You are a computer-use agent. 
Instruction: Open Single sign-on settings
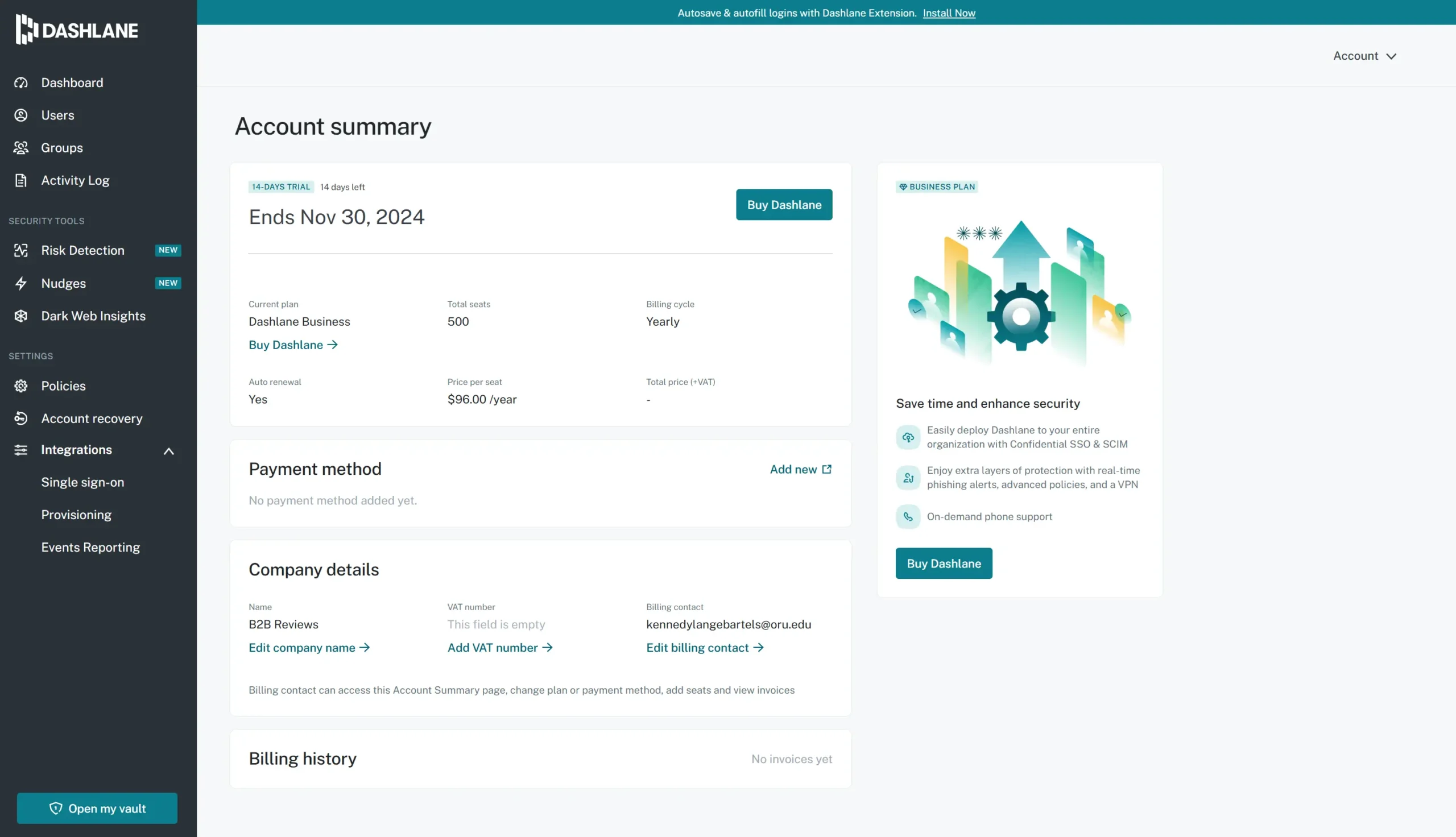click(x=83, y=482)
